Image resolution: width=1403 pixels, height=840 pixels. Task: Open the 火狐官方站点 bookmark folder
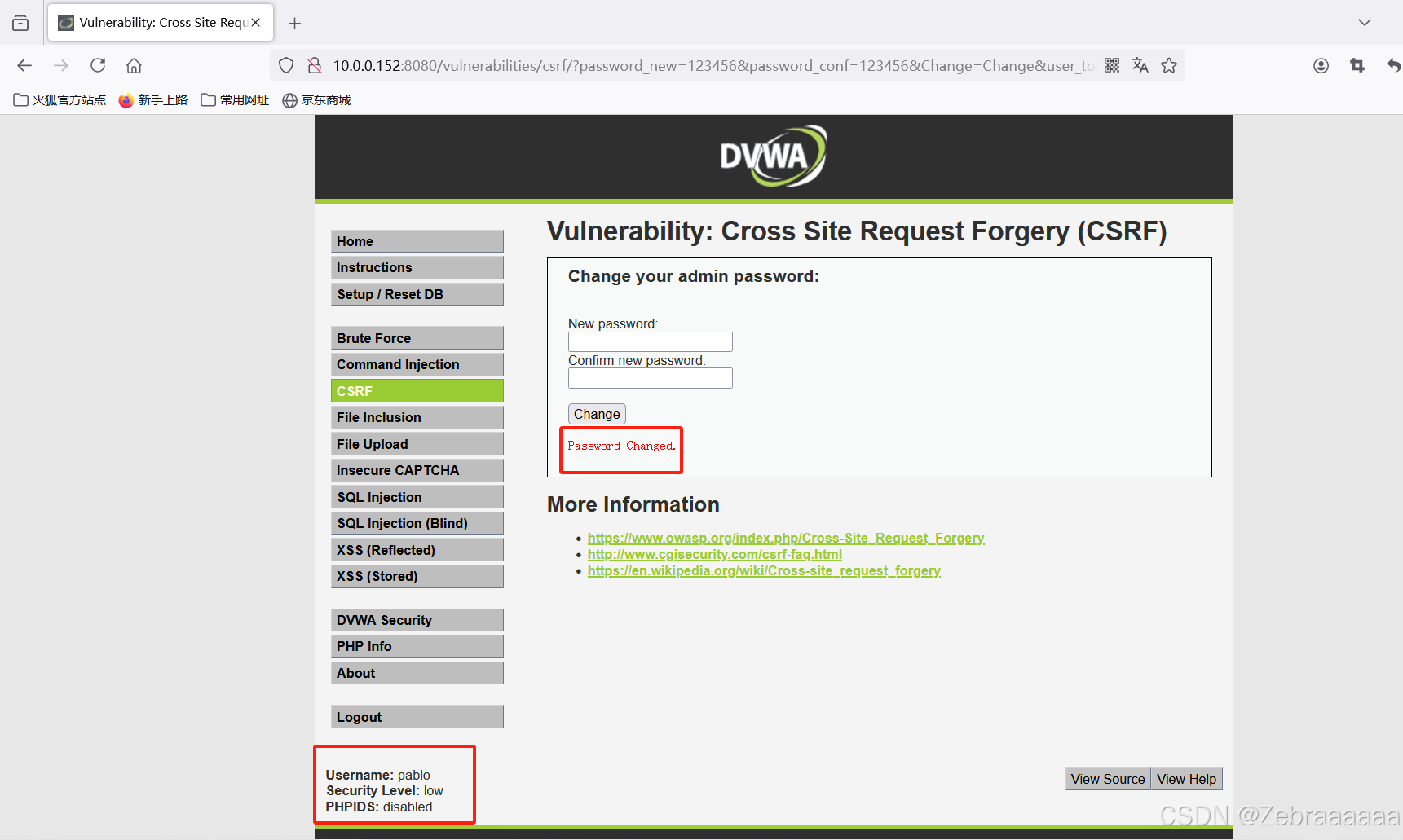coord(60,100)
